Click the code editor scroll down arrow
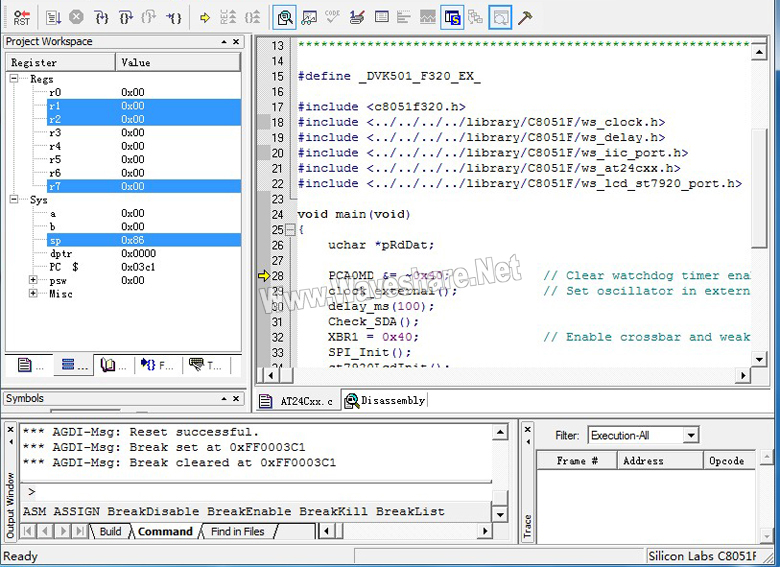Viewport: 780px width, 567px height. coord(759,359)
